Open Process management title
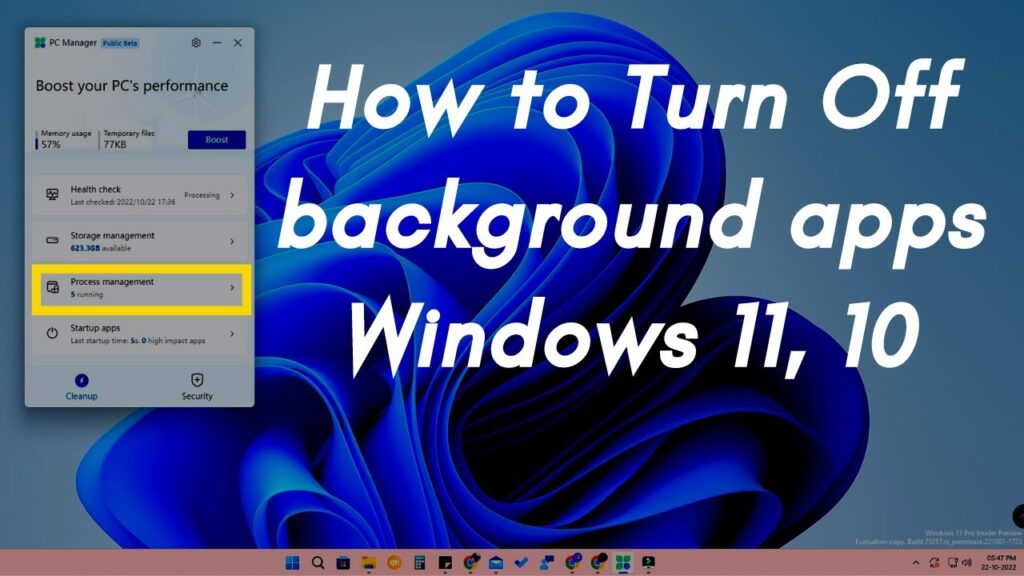1024x576 pixels. [112, 282]
